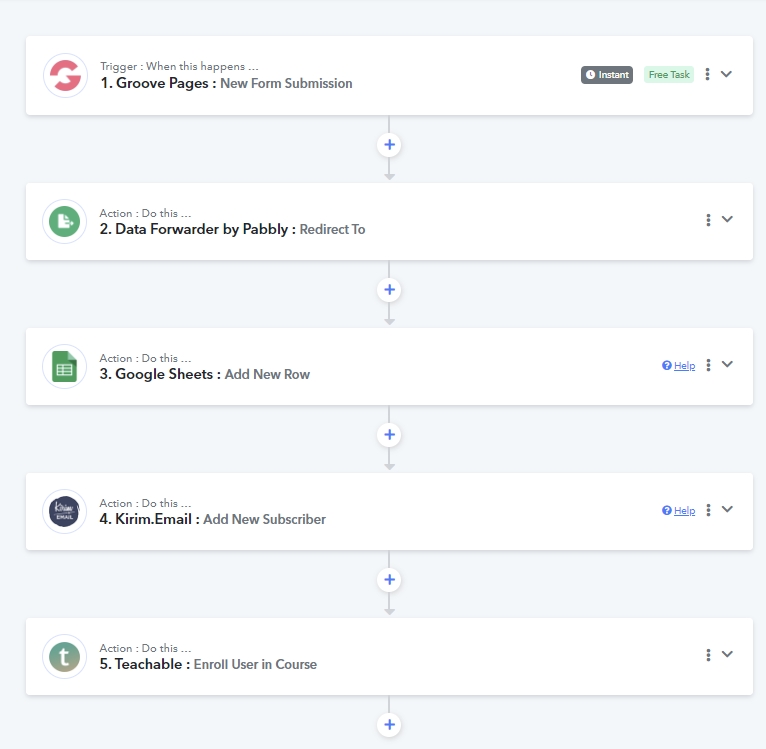766x749 pixels.
Task: Open three-dot menu for Data Forwarder step
Action: 708,220
